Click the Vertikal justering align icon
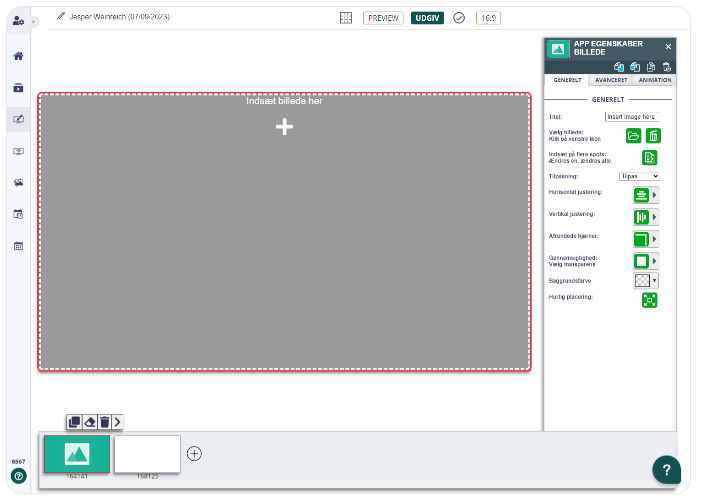The image size is (703, 502). pyautogui.click(x=641, y=217)
